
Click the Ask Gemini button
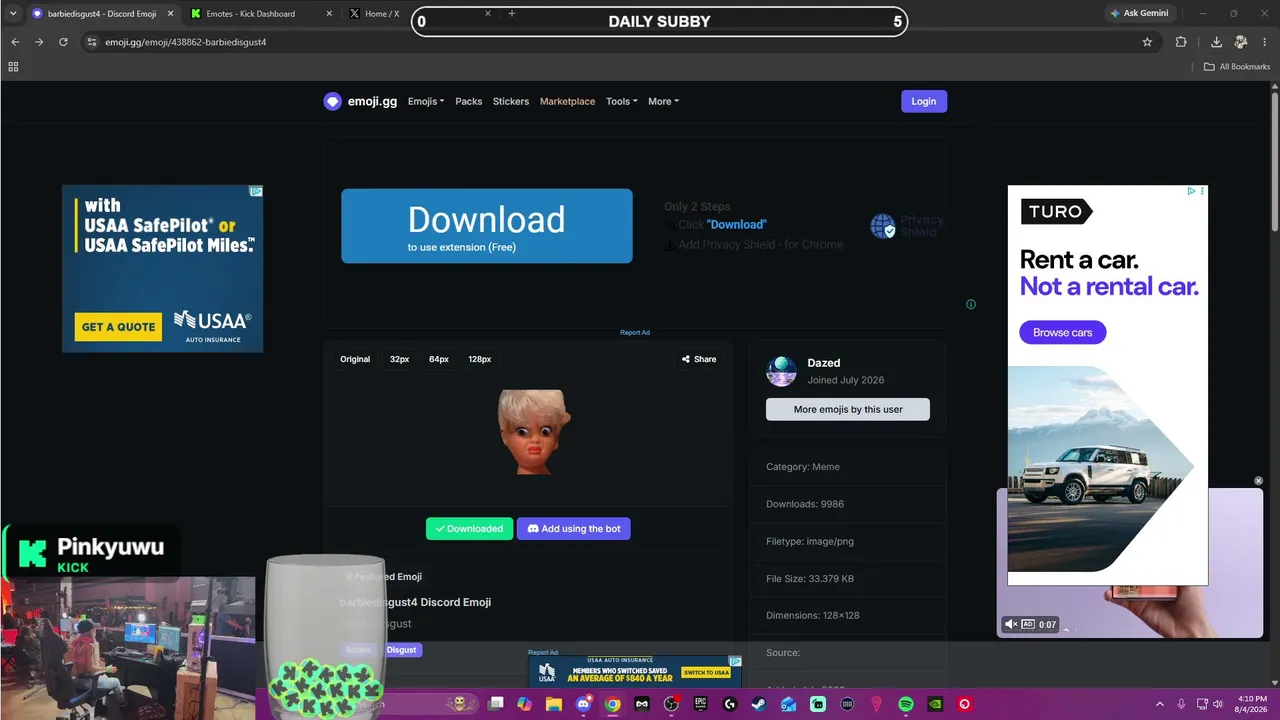[1139, 14]
